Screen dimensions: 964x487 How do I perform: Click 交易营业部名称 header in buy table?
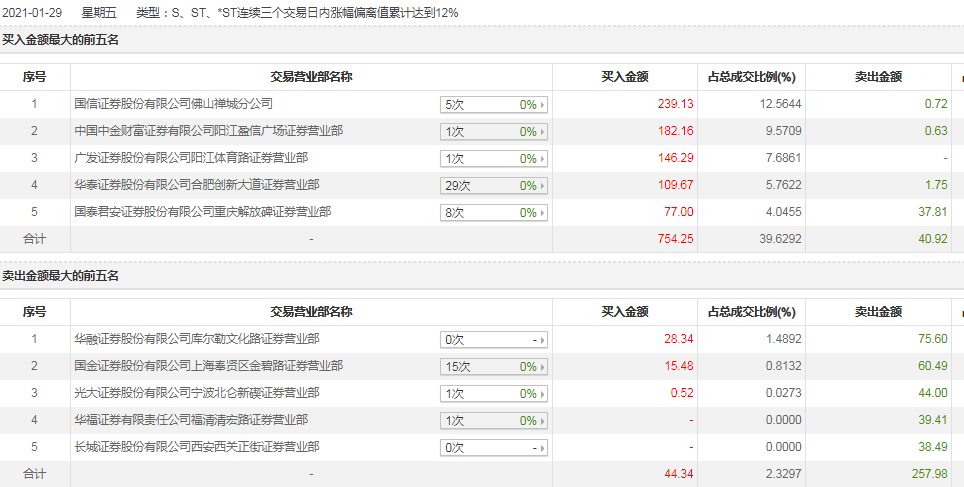click(311, 77)
